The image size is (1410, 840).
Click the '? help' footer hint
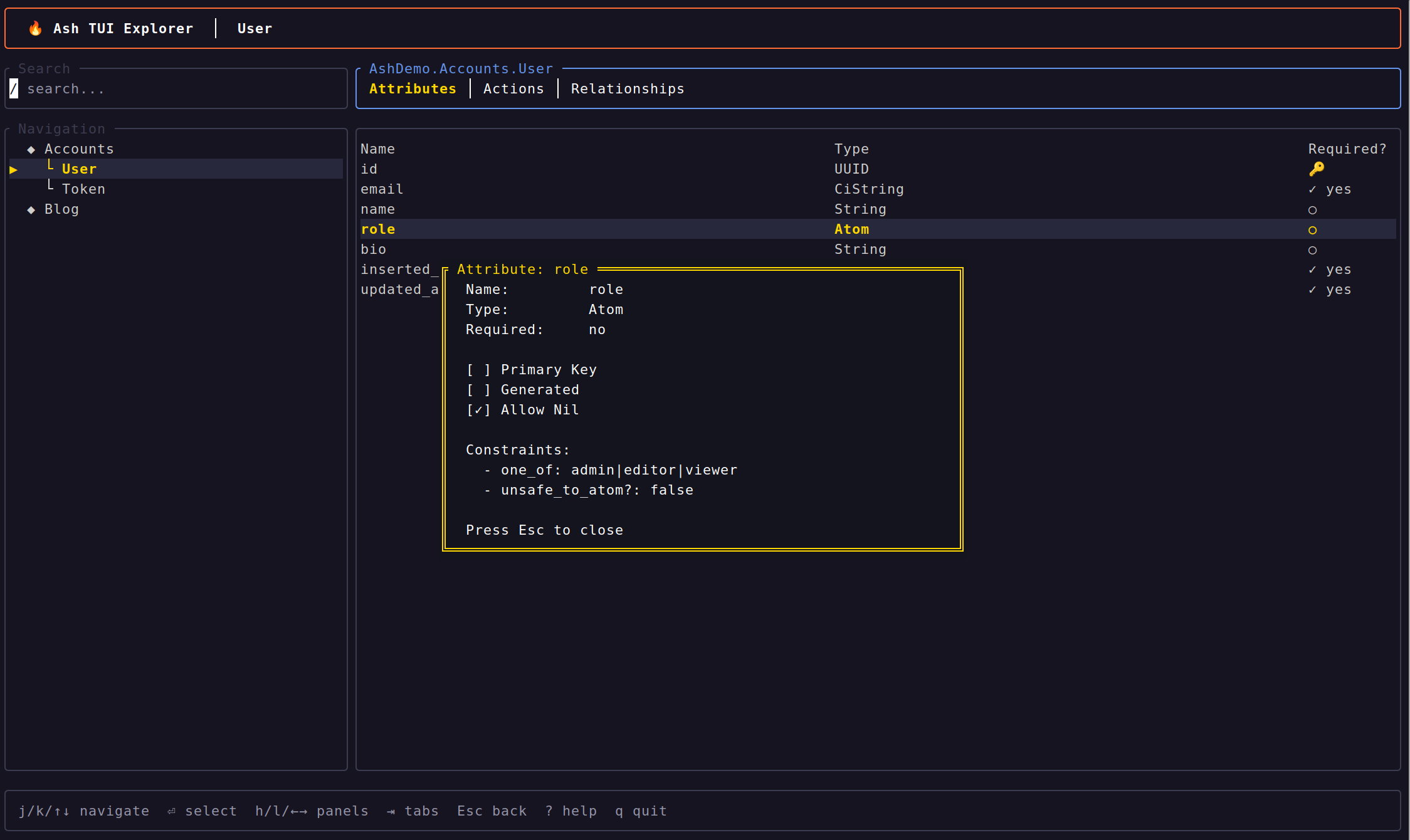point(571,811)
